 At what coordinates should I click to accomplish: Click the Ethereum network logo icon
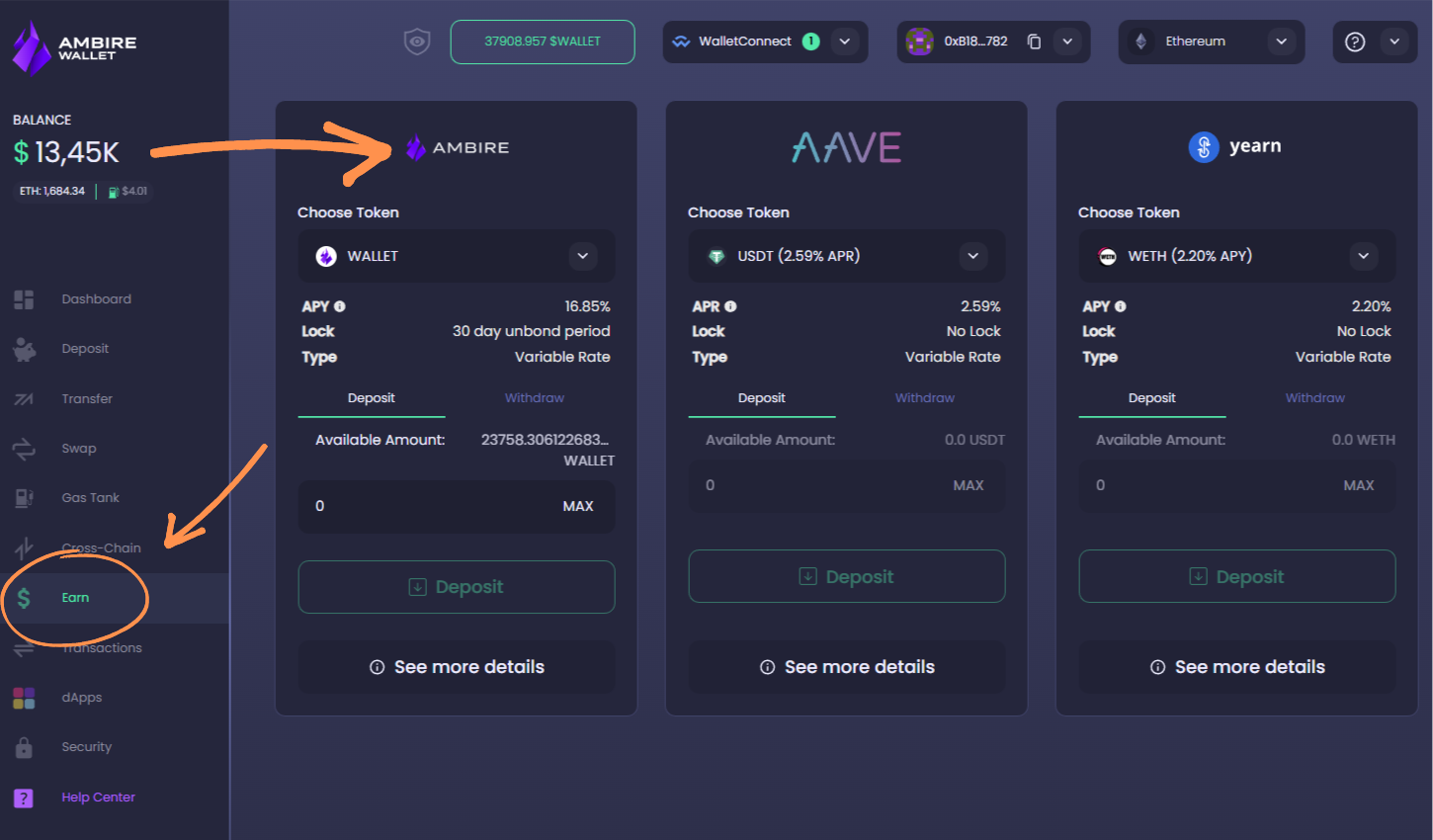(x=1141, y=42)
